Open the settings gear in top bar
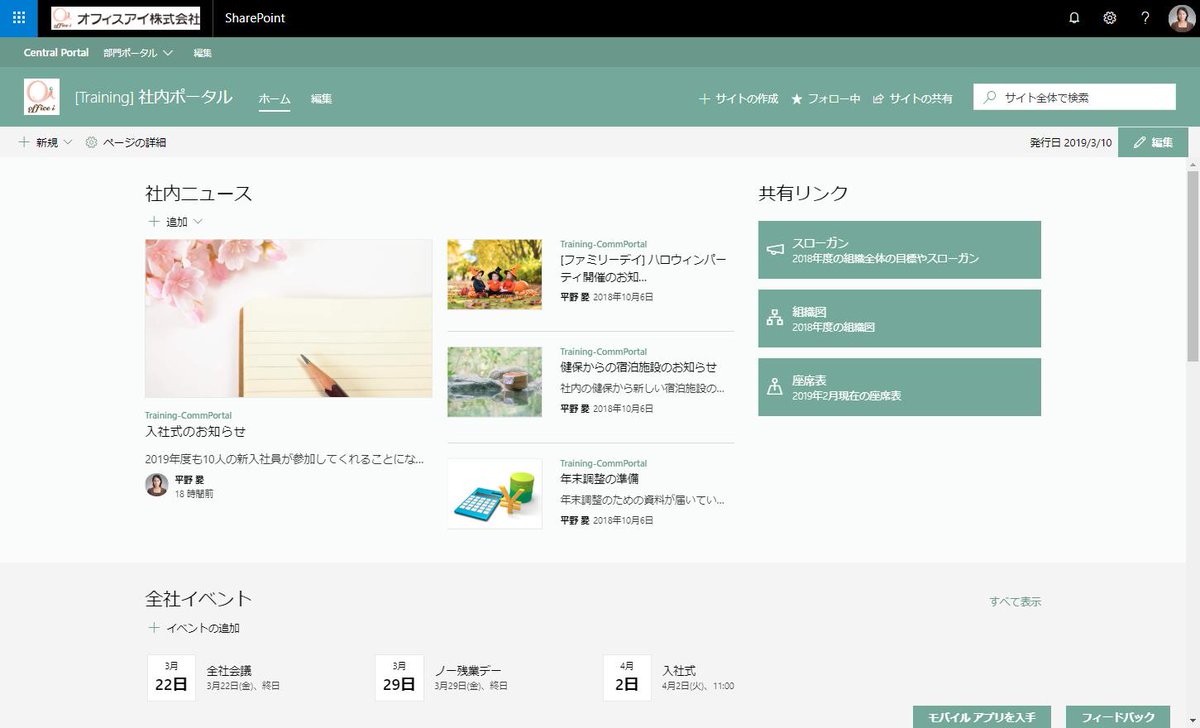The height and width of the screenshot is (728, 1200). [x=1109, y=18]
